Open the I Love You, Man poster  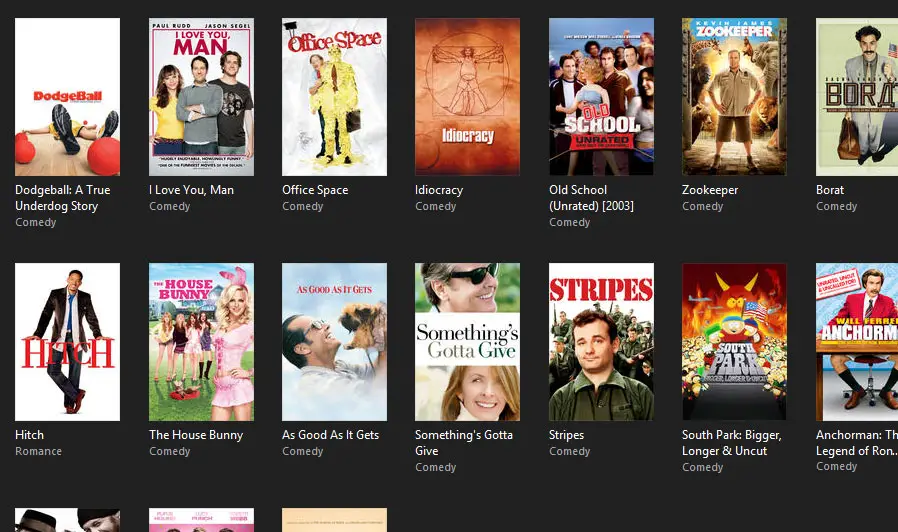point(202,97)
